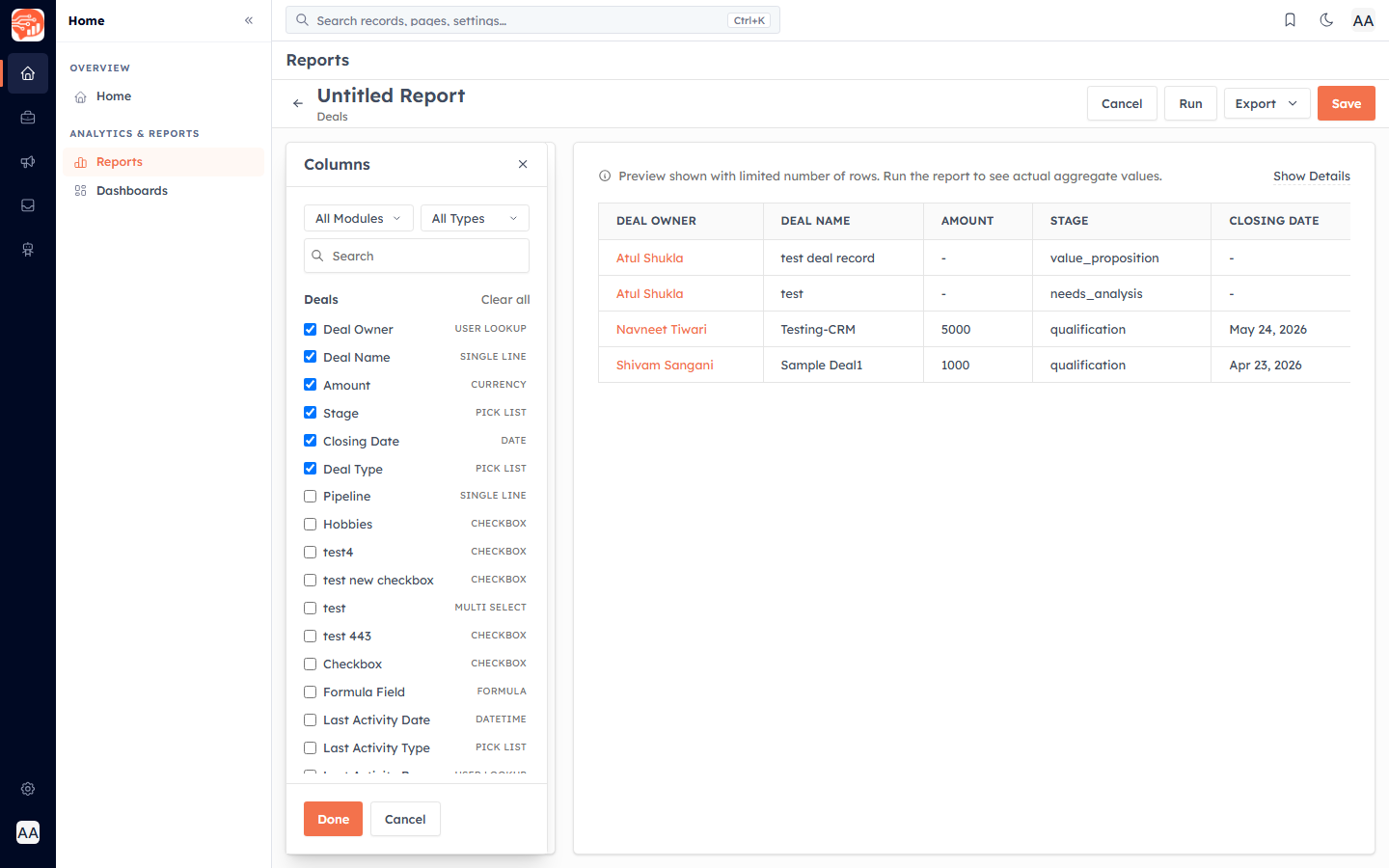The height and width of the screenshot is (868, 1389).
Task: Uncheck the Closing Date column
Action: tap(310, 441)
